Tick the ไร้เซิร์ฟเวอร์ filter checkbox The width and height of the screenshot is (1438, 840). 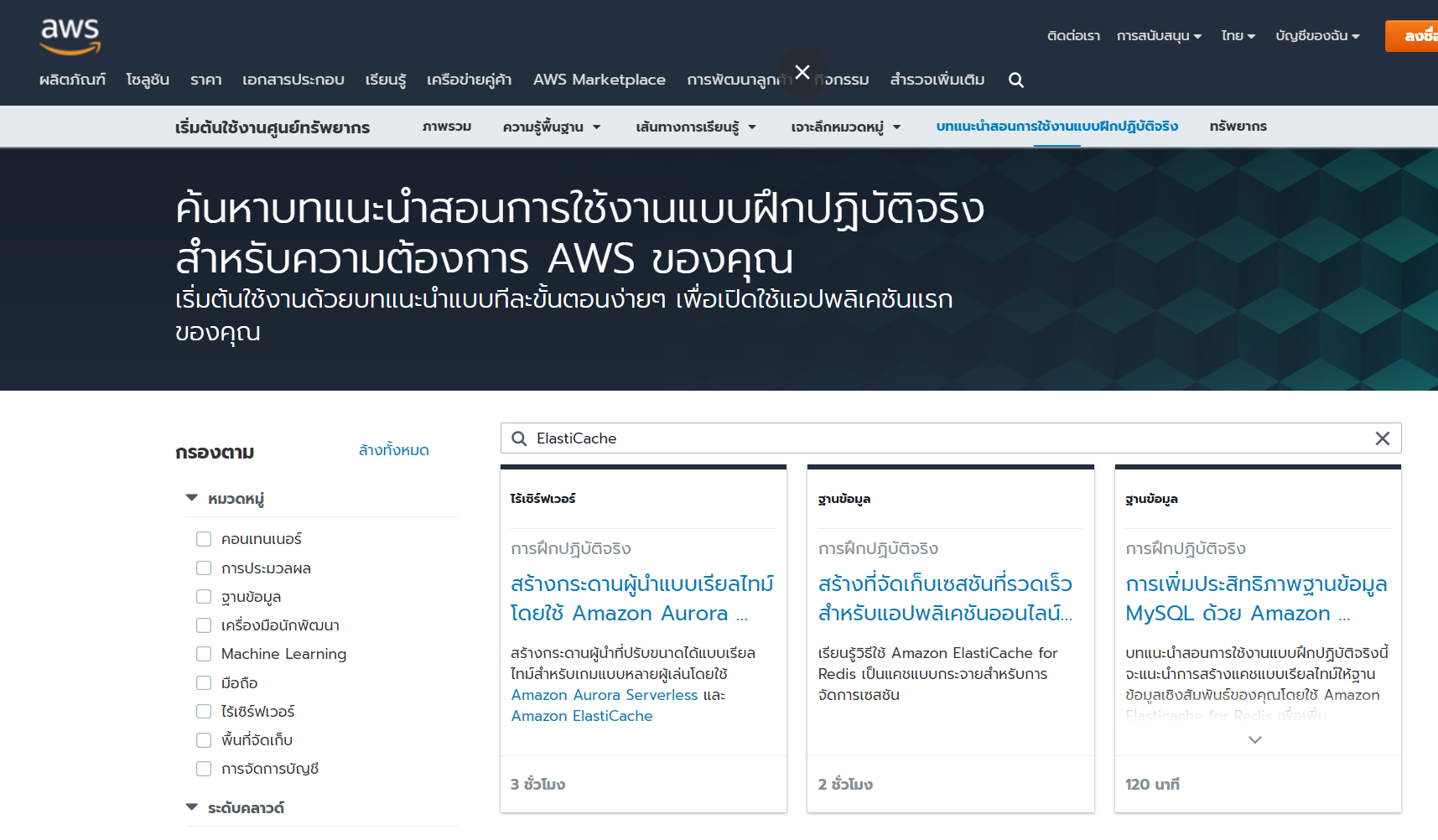(x=204, y=711)
